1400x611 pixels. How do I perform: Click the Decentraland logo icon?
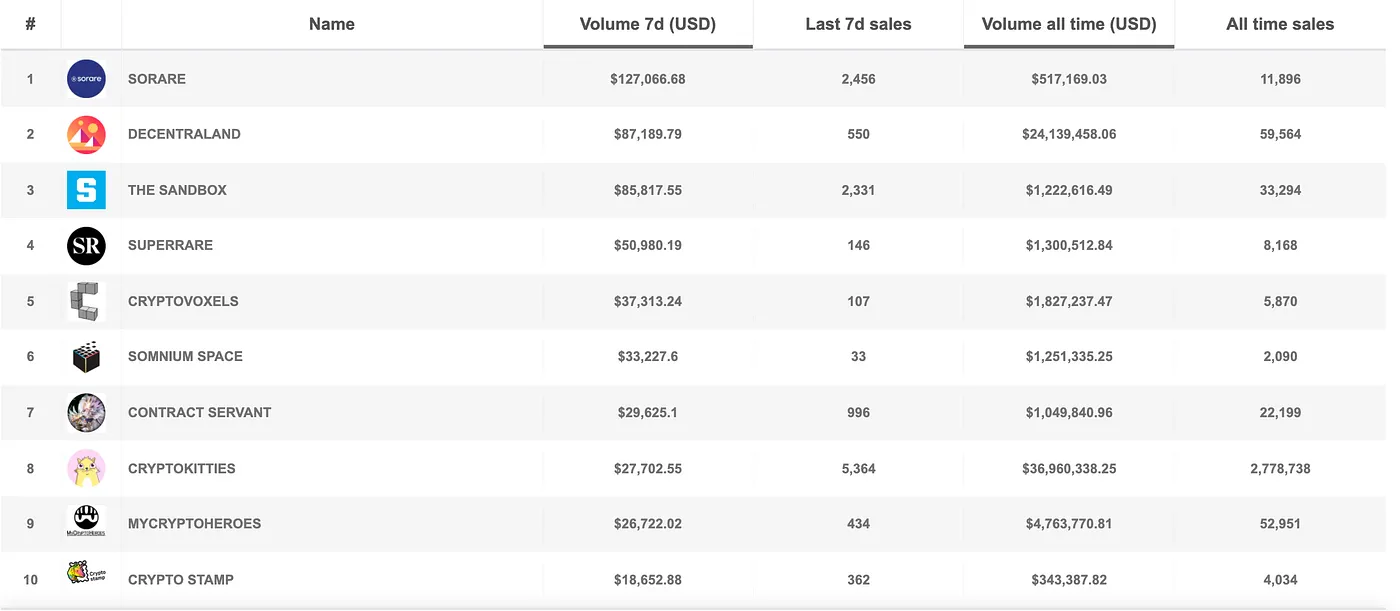(x=86, y=135)
